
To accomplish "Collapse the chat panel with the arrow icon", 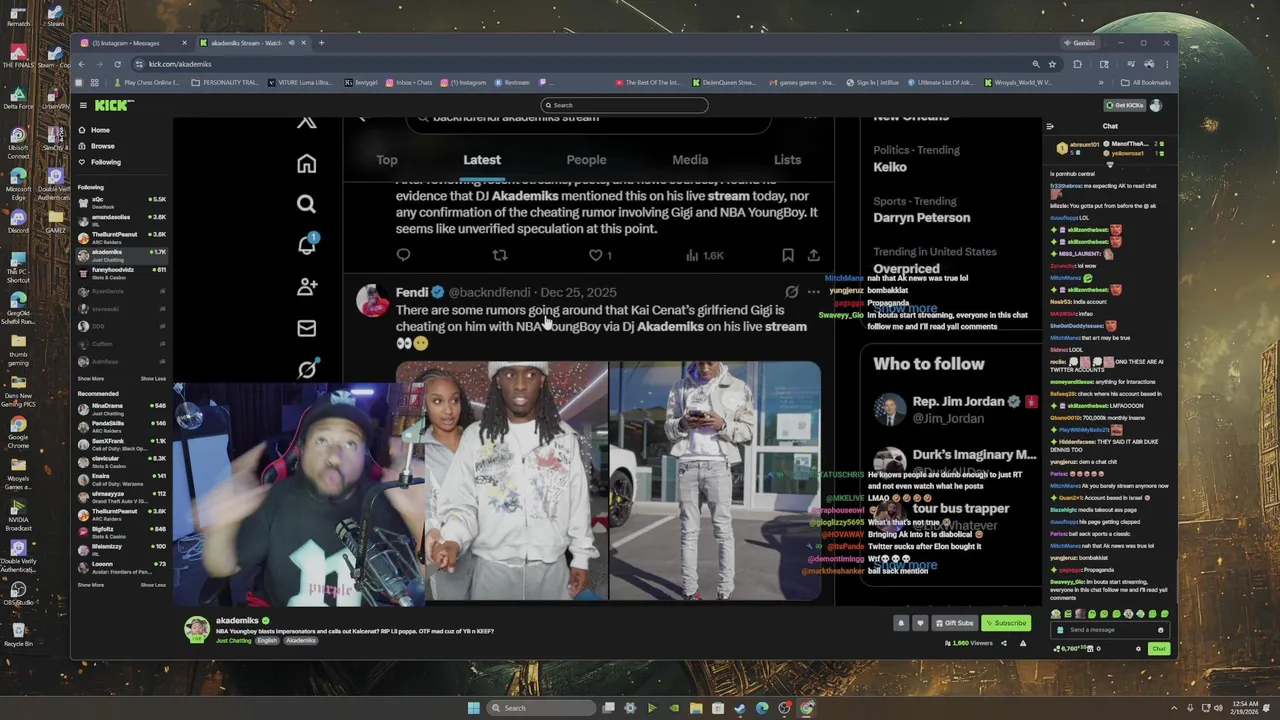I will 1050,126.
